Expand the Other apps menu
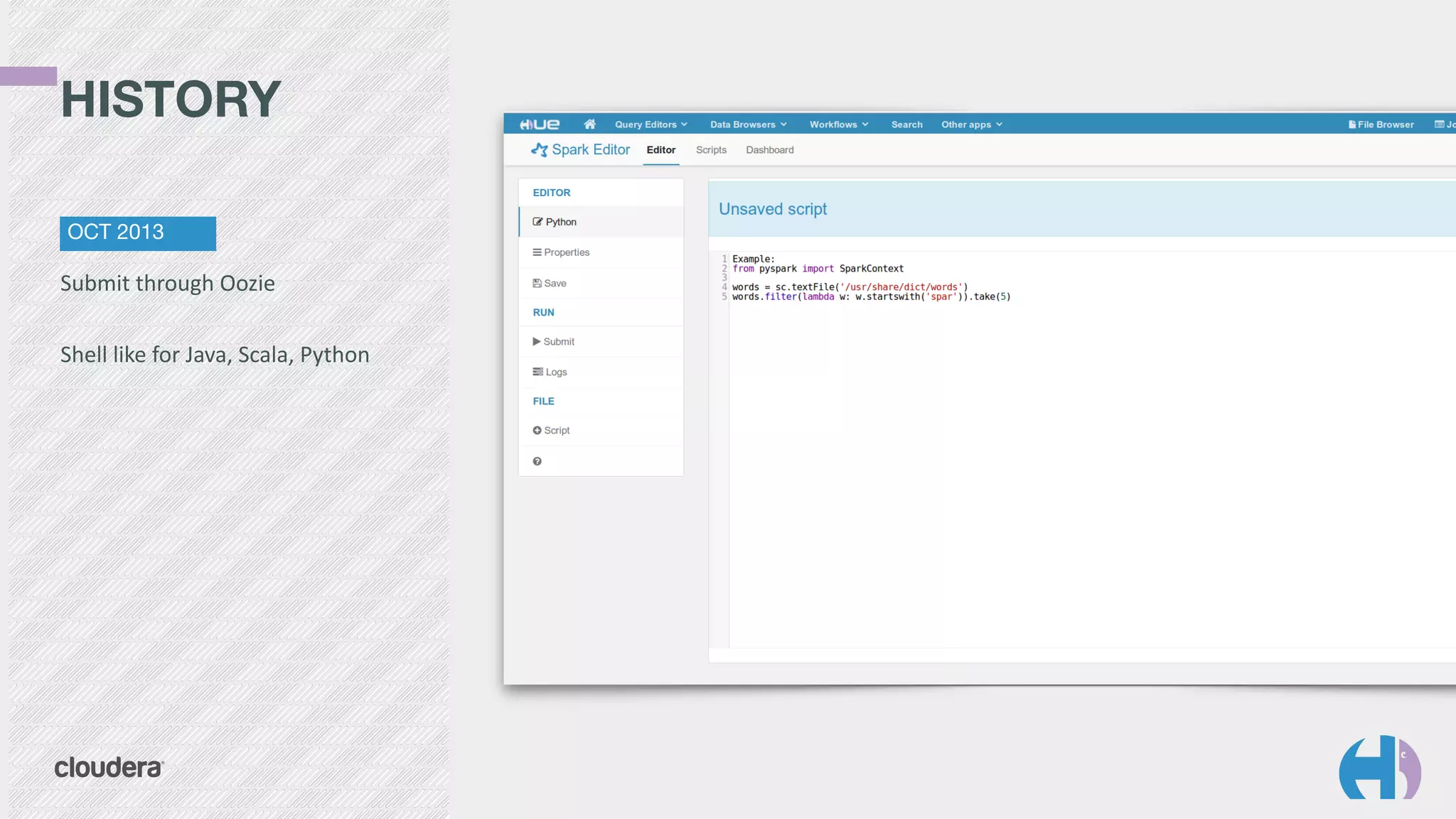This screenshot has width=1456, height=819. tap(971, 124)
